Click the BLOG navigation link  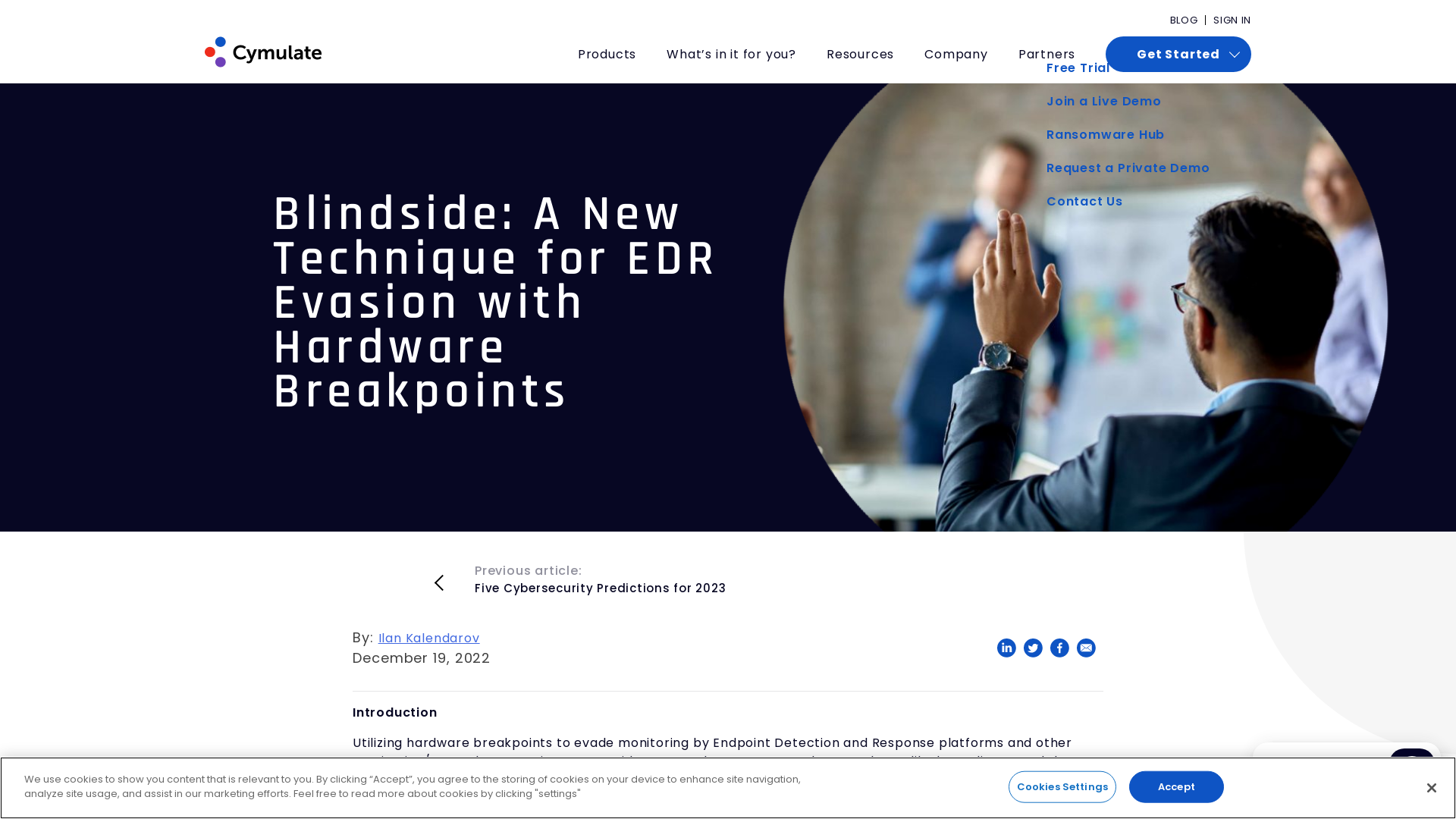click(1183, 20)
